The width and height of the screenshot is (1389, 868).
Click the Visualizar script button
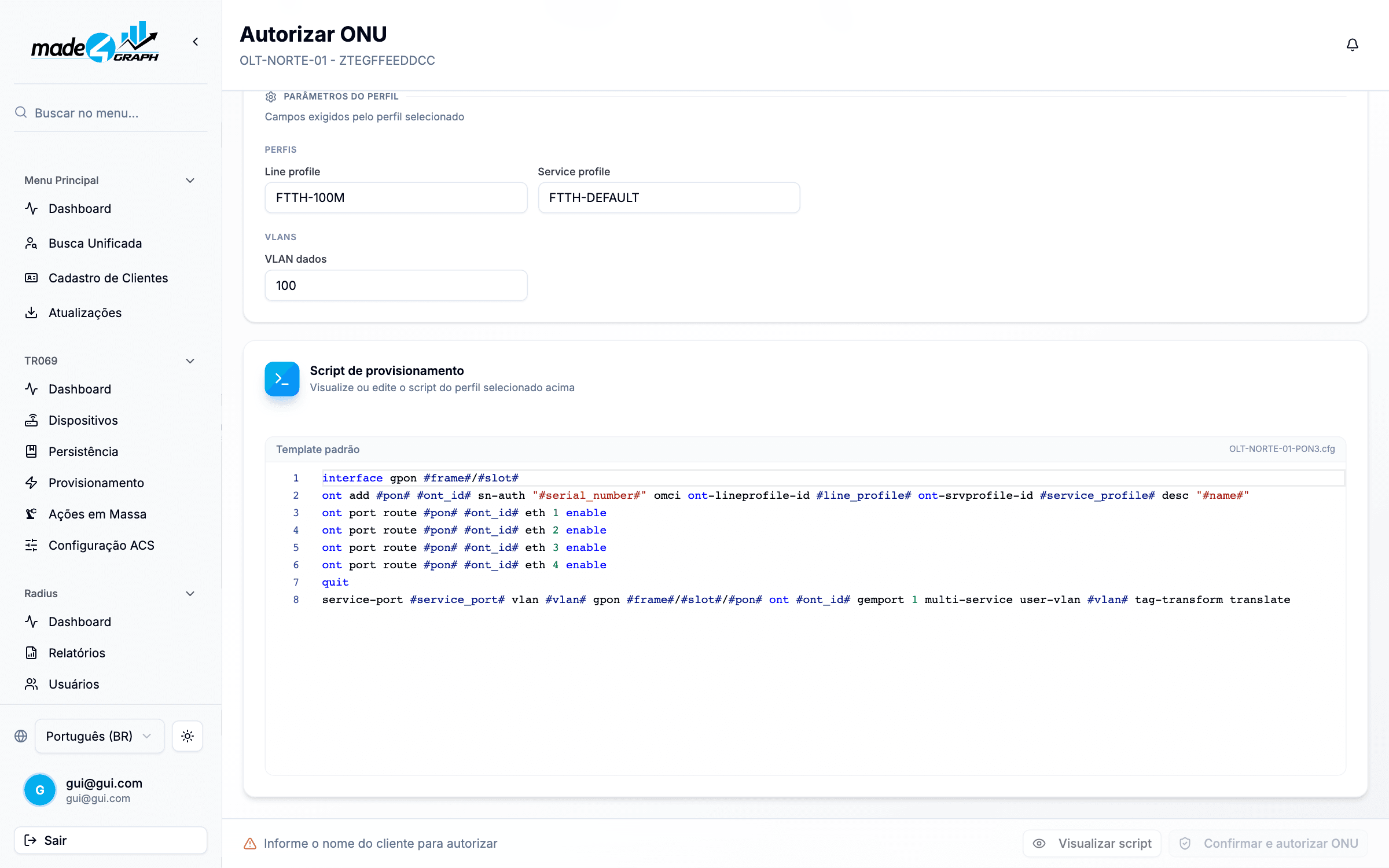pos(1092,843)
